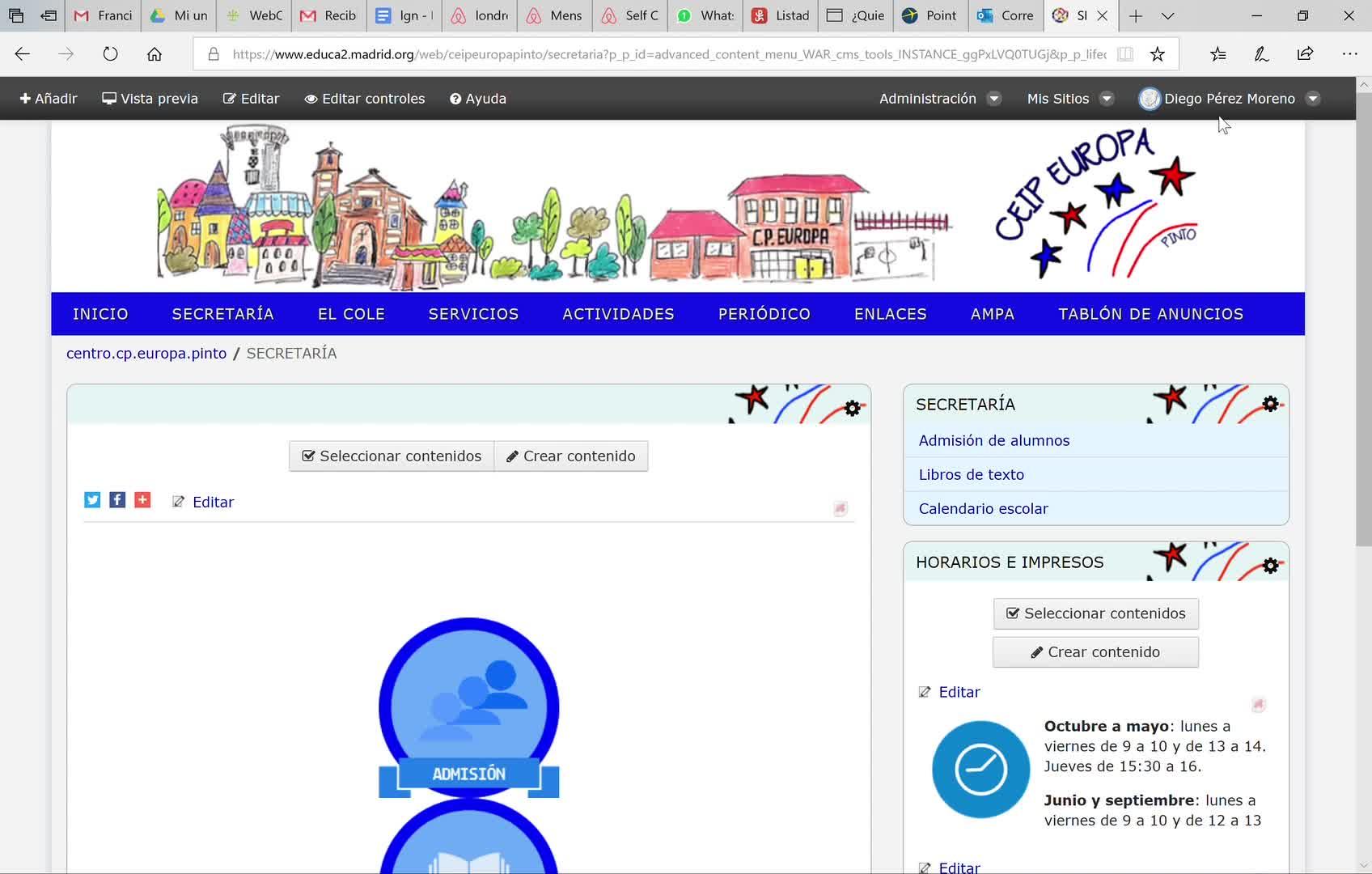This screenshot has width=1372, height=874.
Task: Click the centro.cp.europa.pinto breadcrumb link
Action: (146, 354)
